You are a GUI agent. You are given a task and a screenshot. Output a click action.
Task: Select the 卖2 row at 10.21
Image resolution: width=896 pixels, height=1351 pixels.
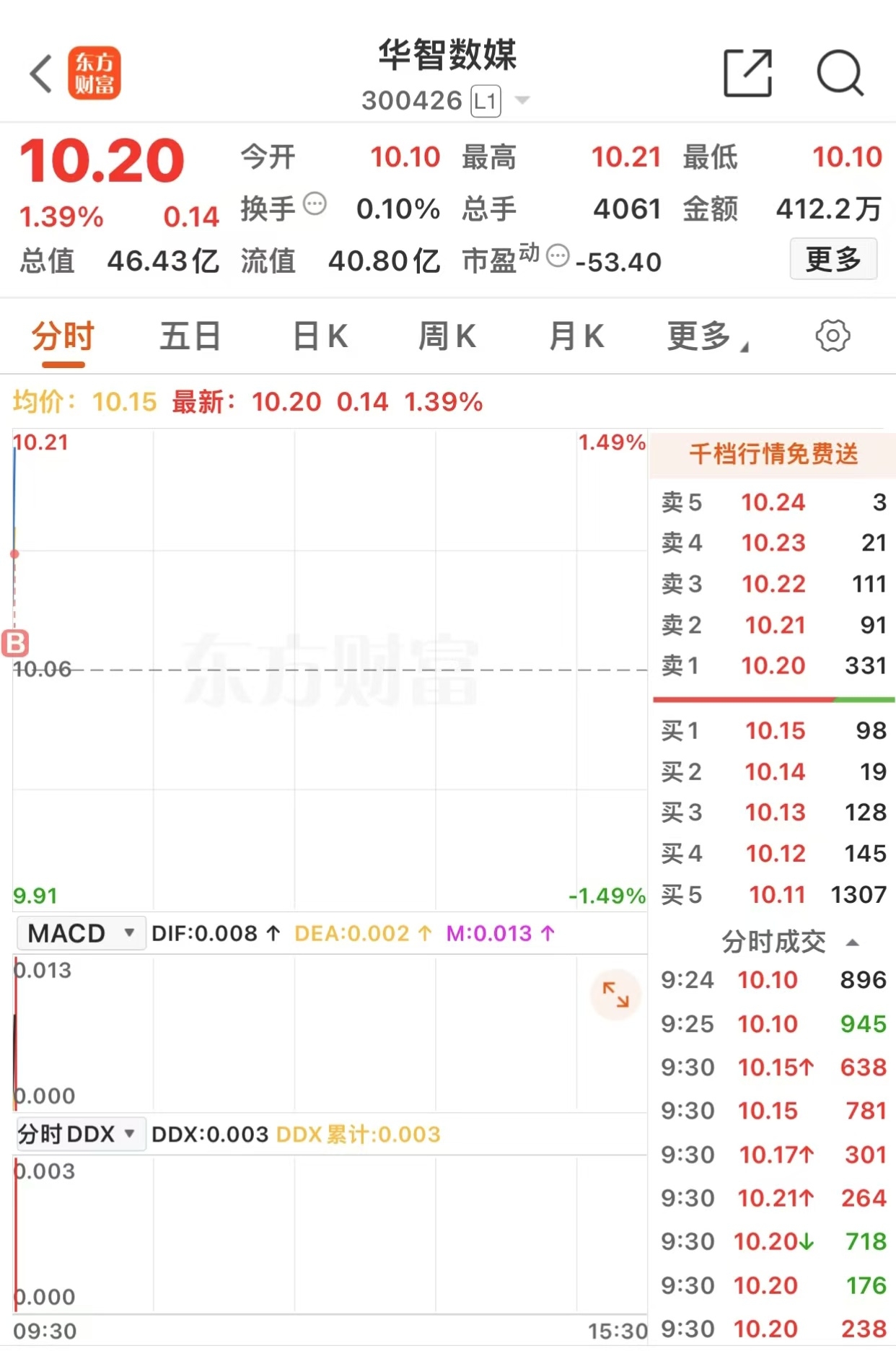pyautogui.click(x=773, y=625)
